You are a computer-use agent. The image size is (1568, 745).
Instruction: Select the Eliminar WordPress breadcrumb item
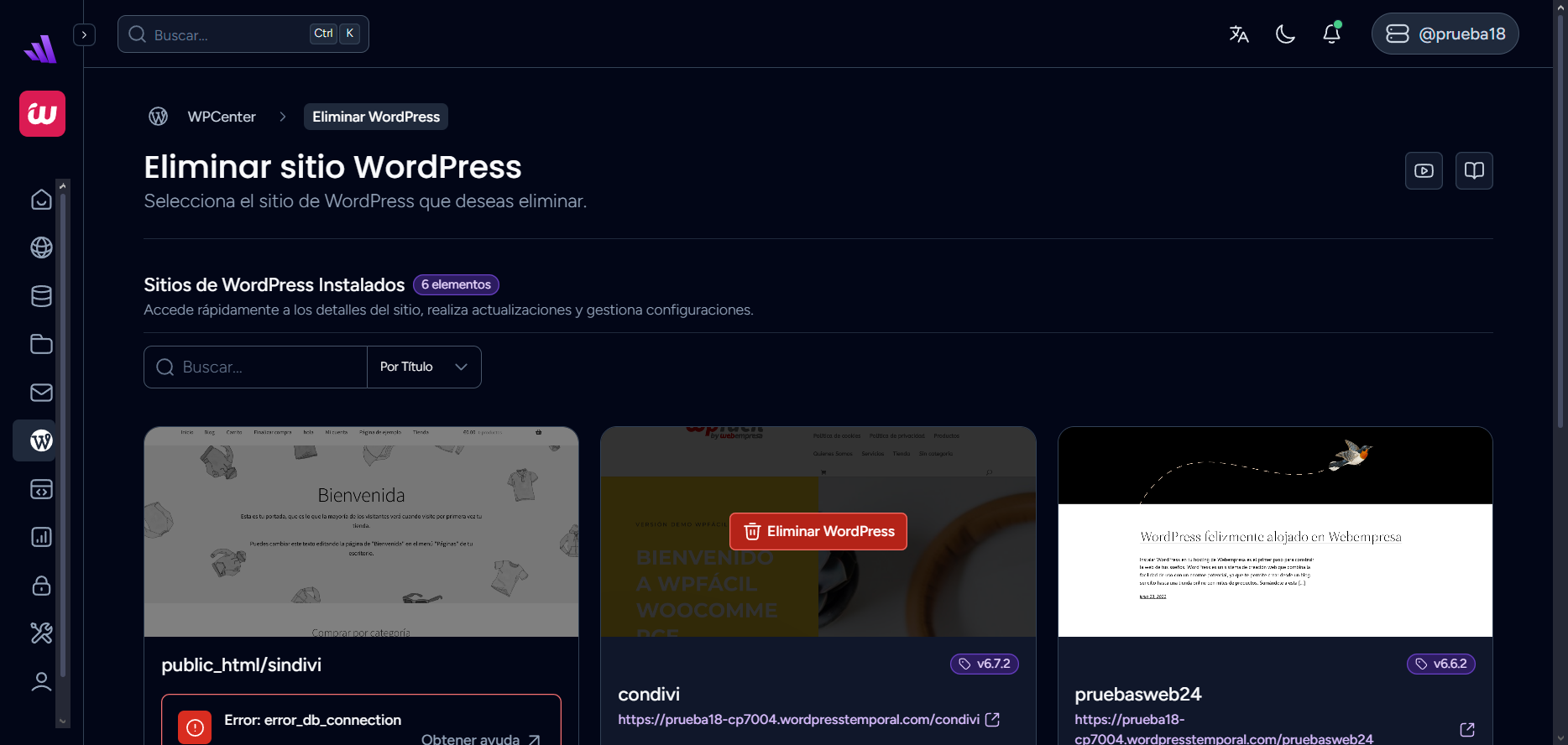tap(375, 117)
